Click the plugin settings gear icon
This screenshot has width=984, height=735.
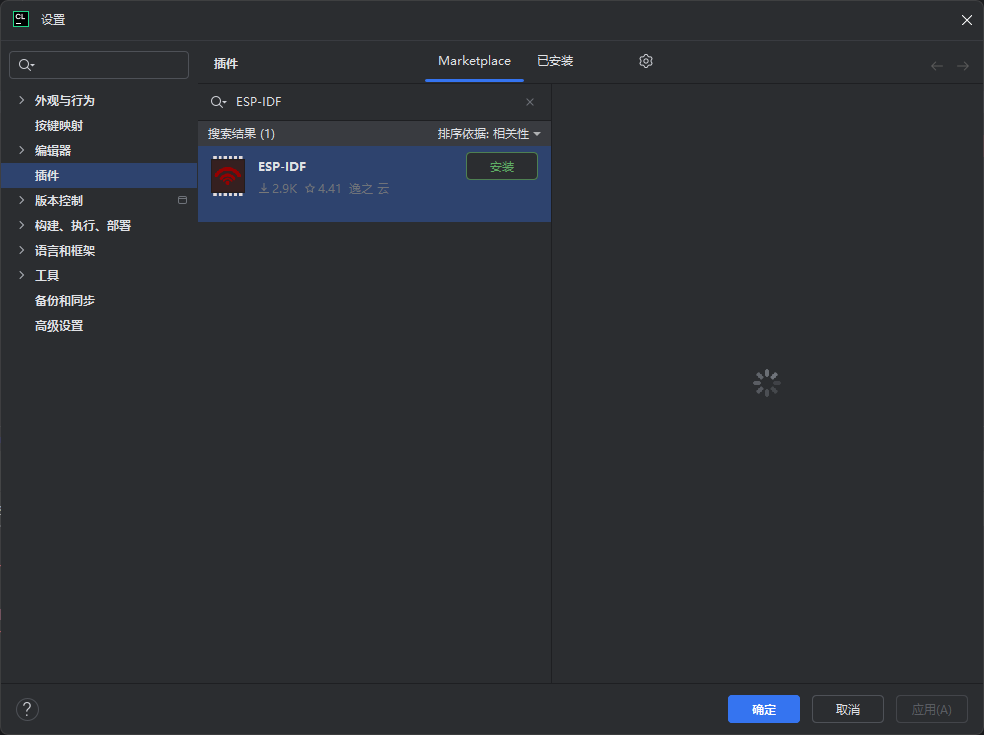pos(646,61)
